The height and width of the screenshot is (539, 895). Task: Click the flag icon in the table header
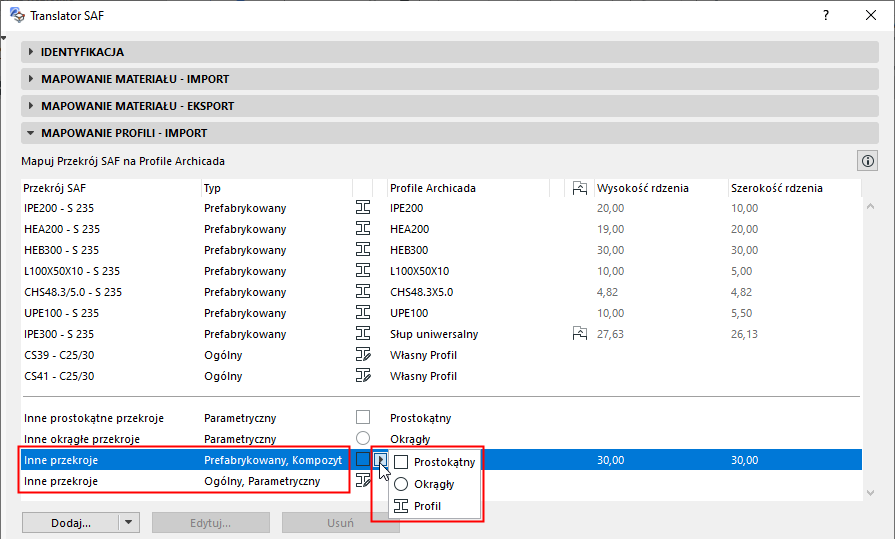[x=579, y=188]
